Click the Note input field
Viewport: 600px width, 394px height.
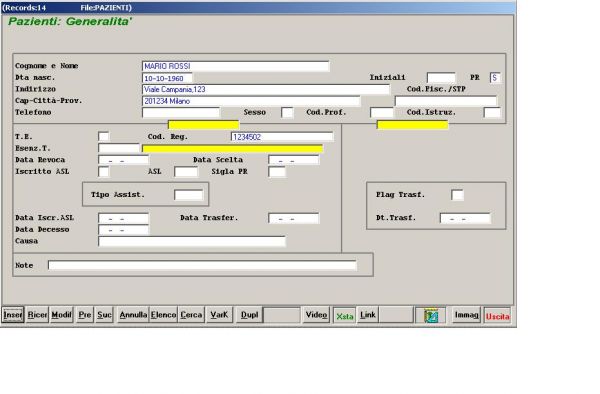202,265
